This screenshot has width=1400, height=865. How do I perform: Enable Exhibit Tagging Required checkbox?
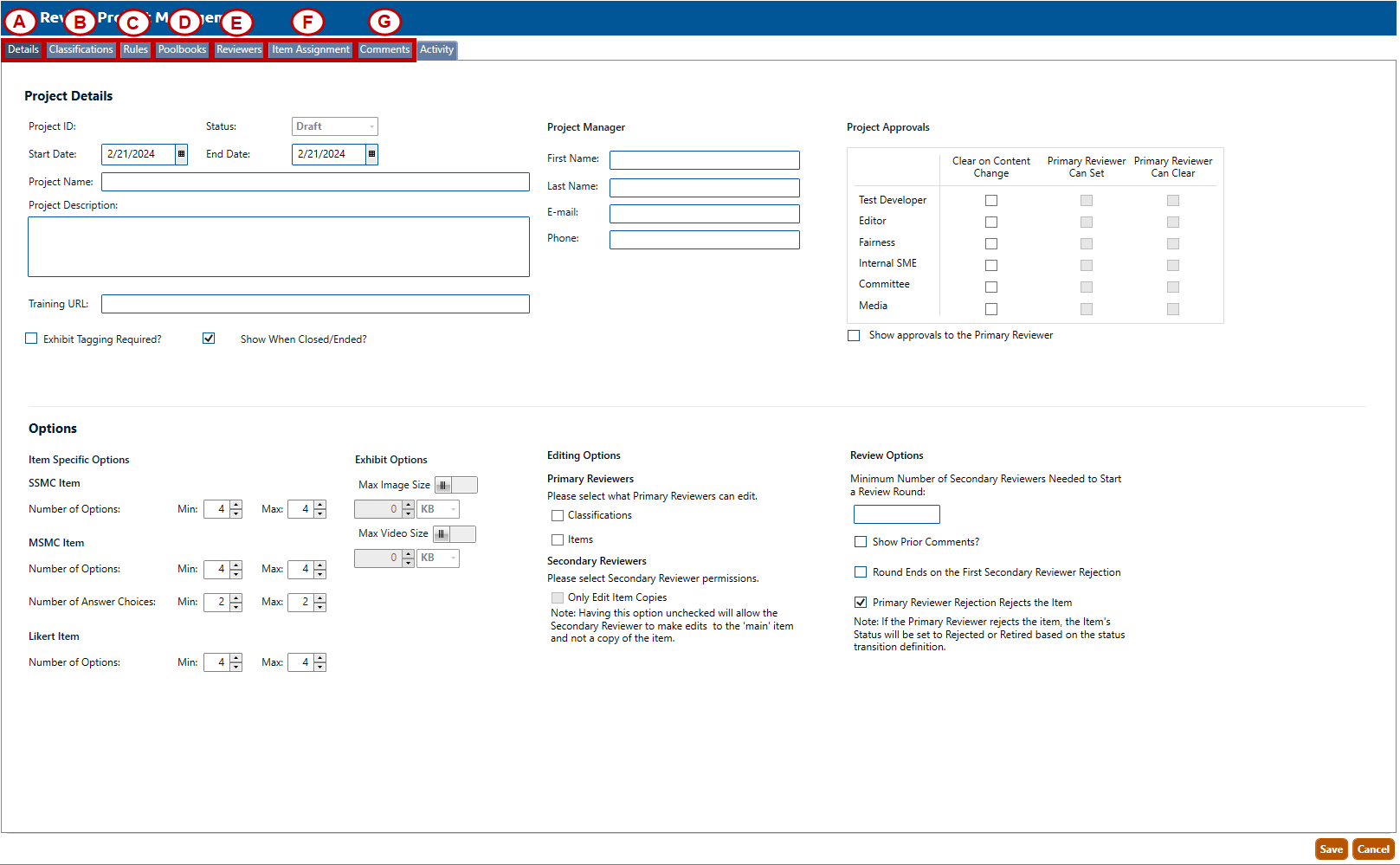point(32,339)
